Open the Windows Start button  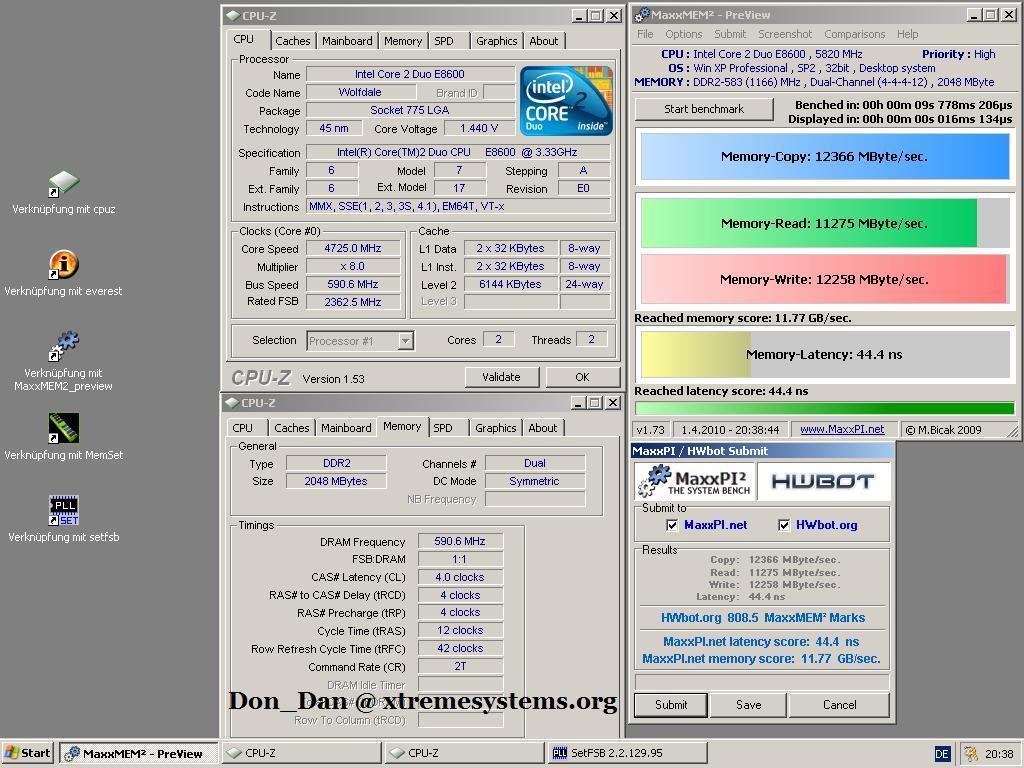27,753
